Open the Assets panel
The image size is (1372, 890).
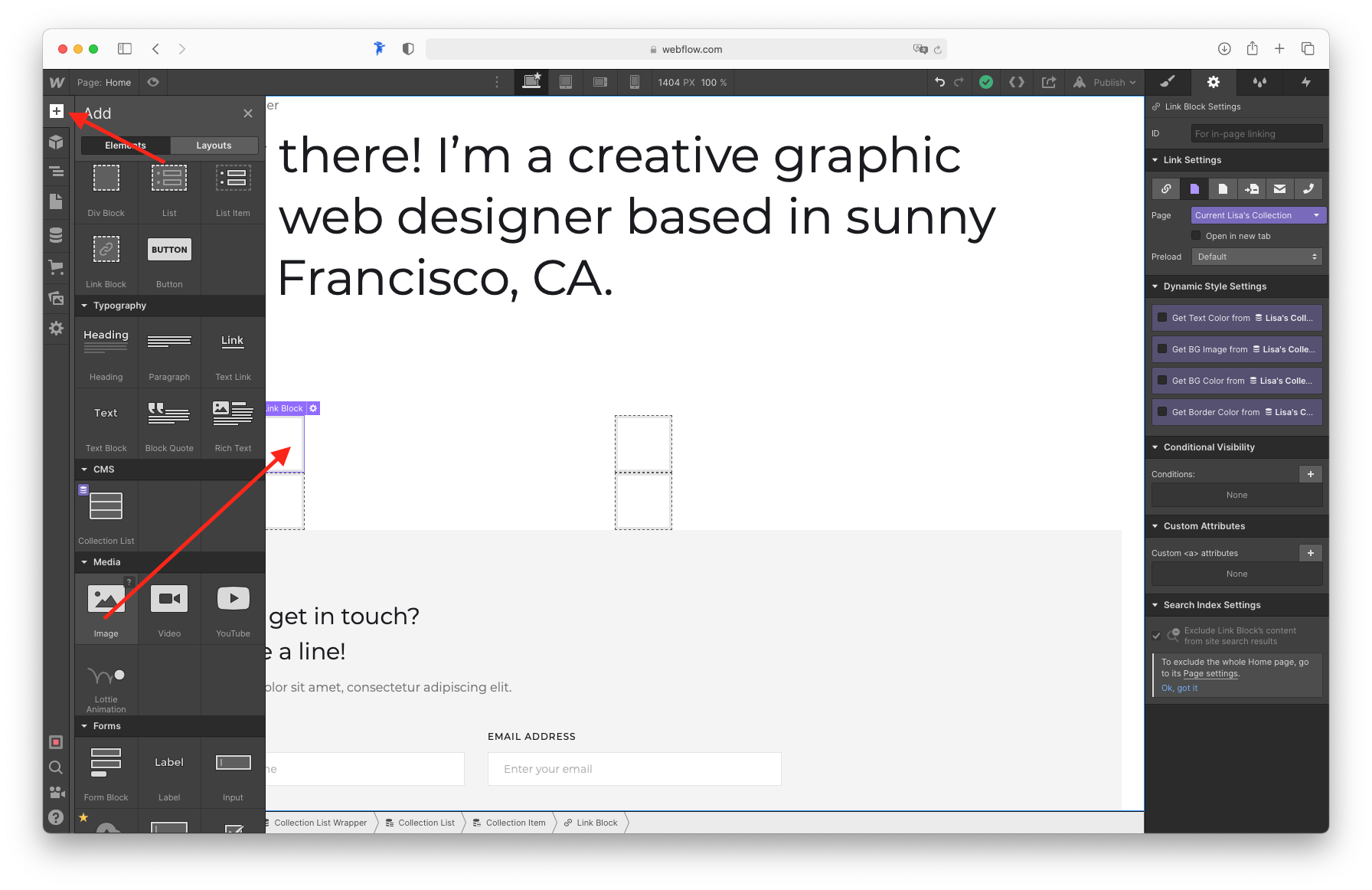(x=56, y=298)
